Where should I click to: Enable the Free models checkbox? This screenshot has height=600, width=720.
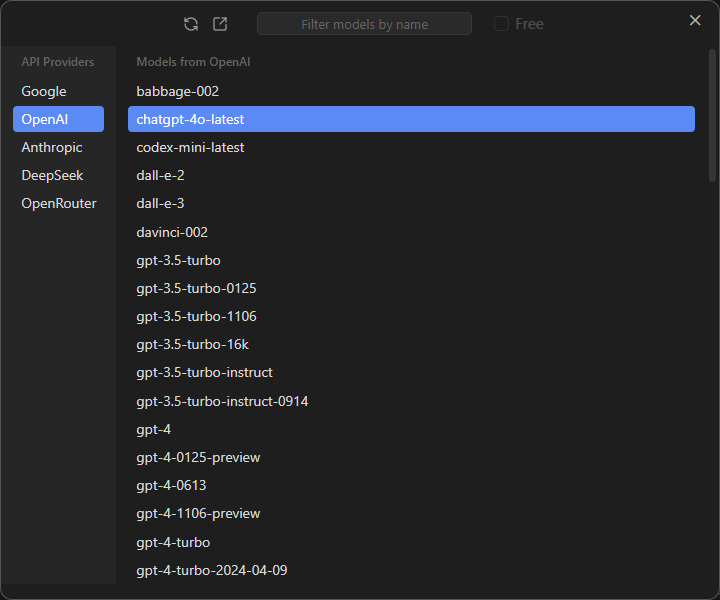[x=502, y=24]
